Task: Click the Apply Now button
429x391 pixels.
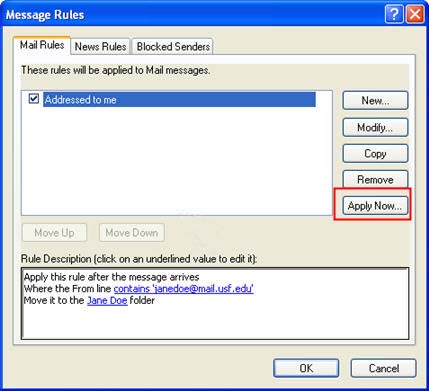Action: 375,206
